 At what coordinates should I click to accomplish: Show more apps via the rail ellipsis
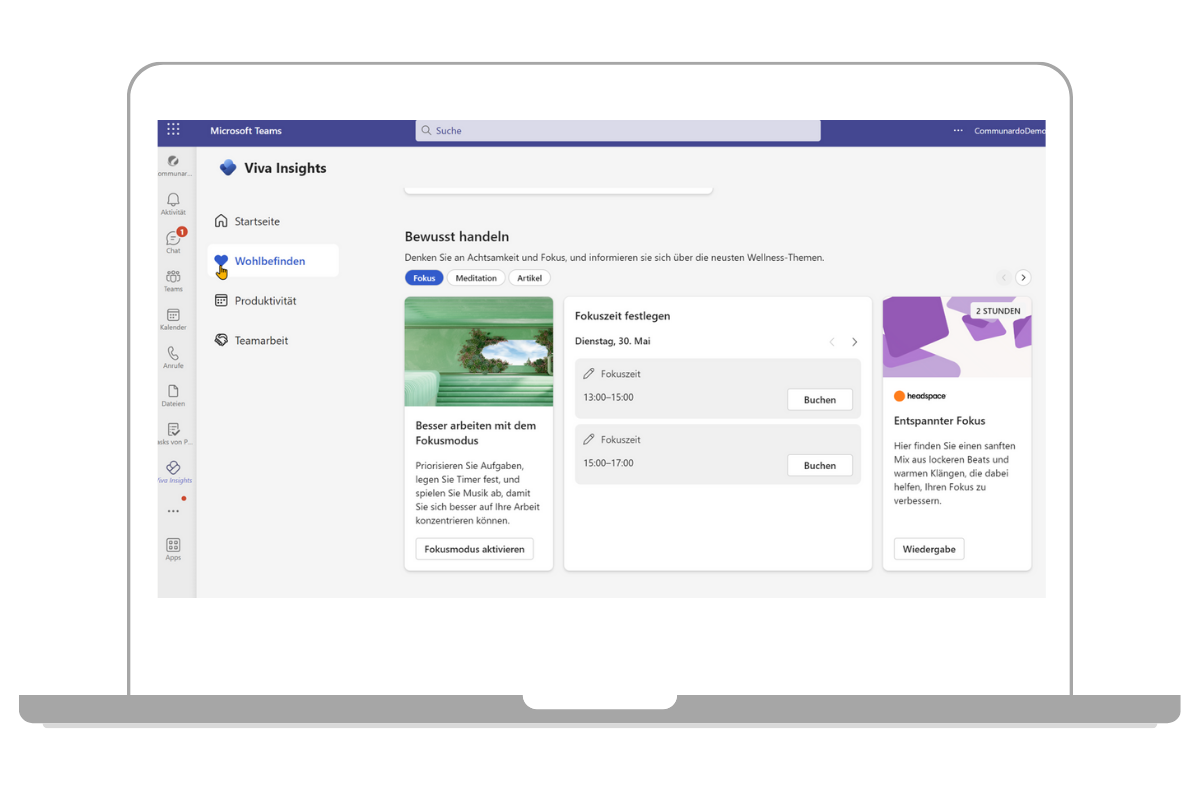pyautogui.click(x=173, y=511)
